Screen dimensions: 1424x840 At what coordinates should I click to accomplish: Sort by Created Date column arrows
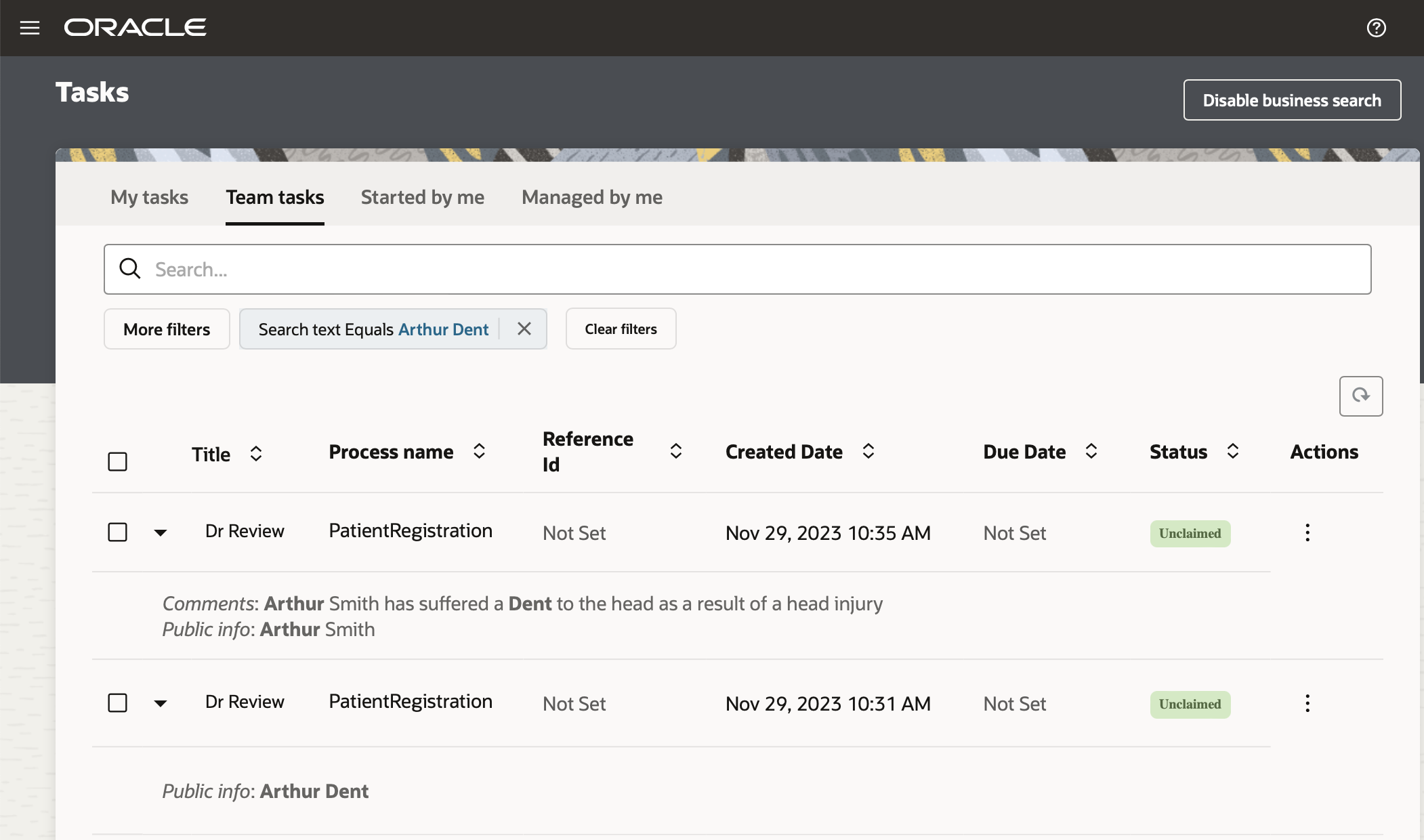click(x=868, y=451)
